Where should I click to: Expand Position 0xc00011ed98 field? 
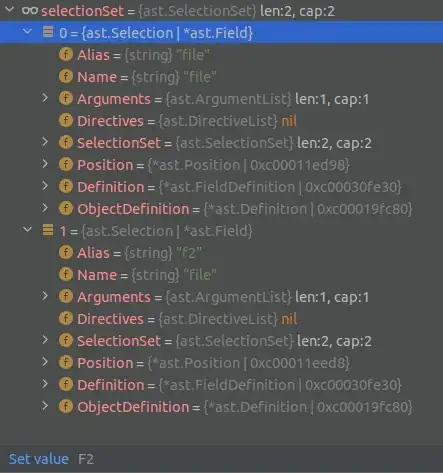coord(45,164)
